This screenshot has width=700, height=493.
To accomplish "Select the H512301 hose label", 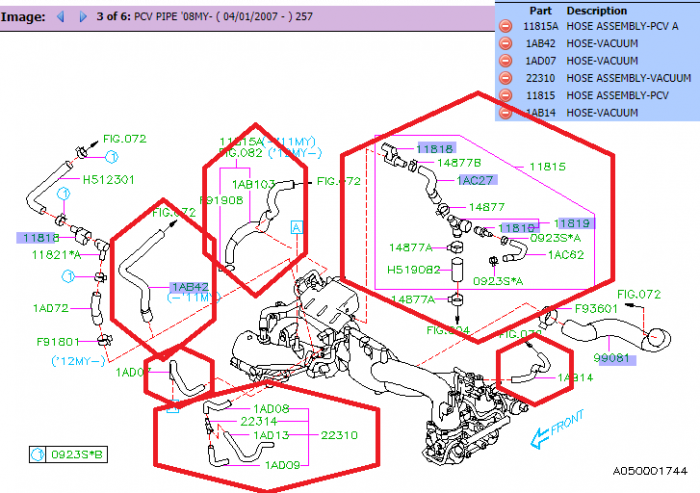I will coord(108,180).
